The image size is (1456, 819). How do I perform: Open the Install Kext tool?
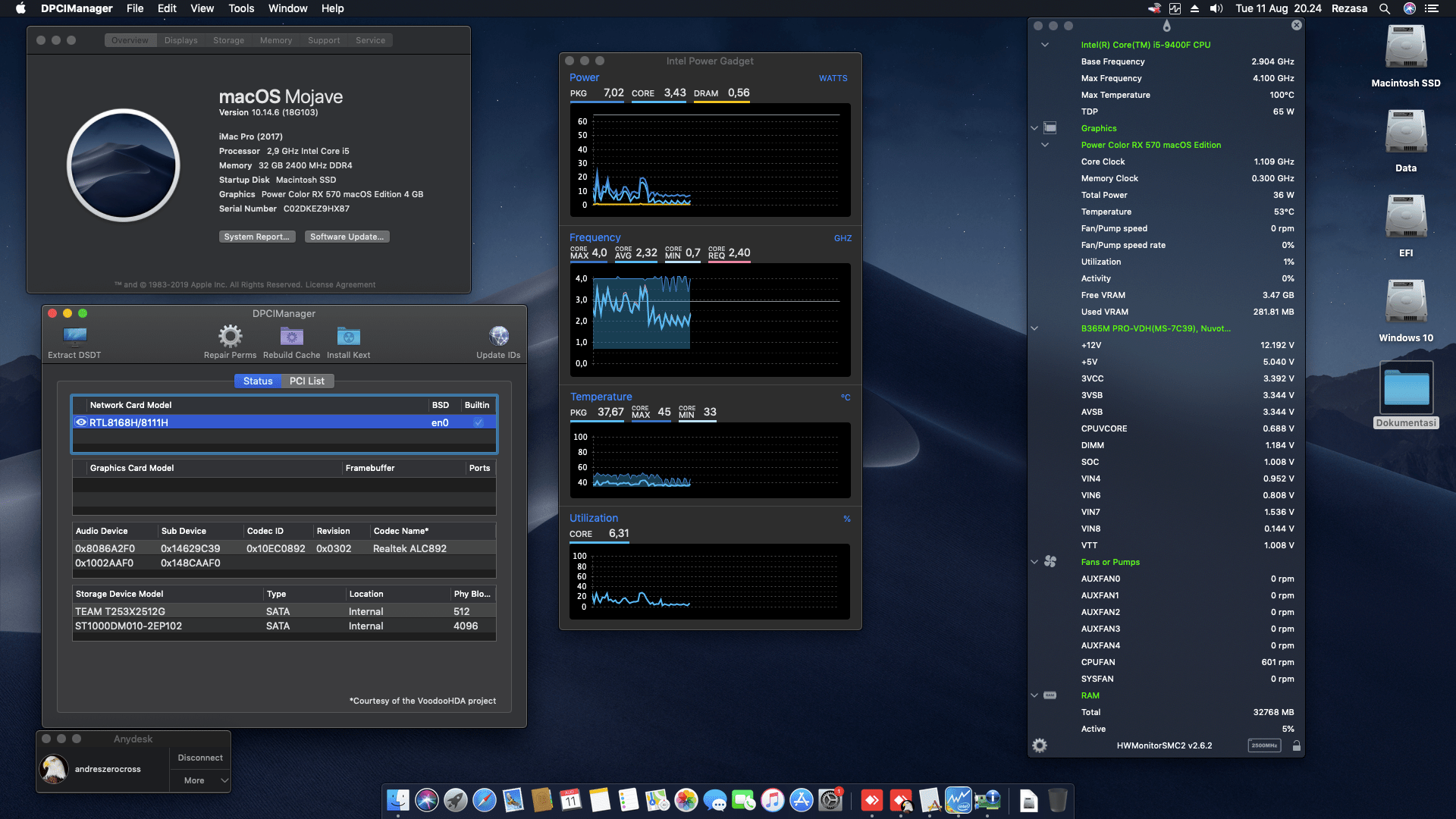point(348,337)
